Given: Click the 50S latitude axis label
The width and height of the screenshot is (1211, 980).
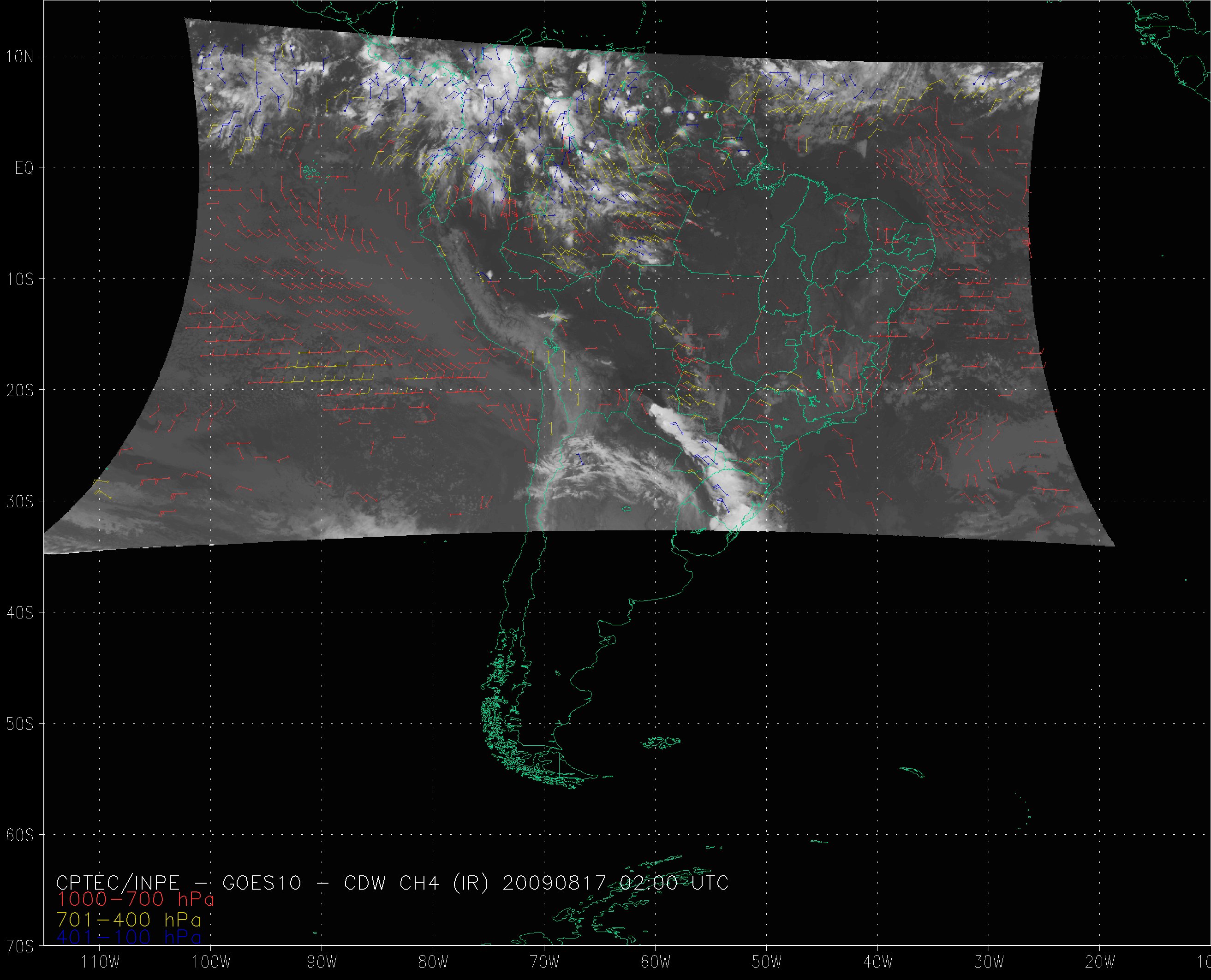Looking at the screenshot, I should tap(20, 724).
